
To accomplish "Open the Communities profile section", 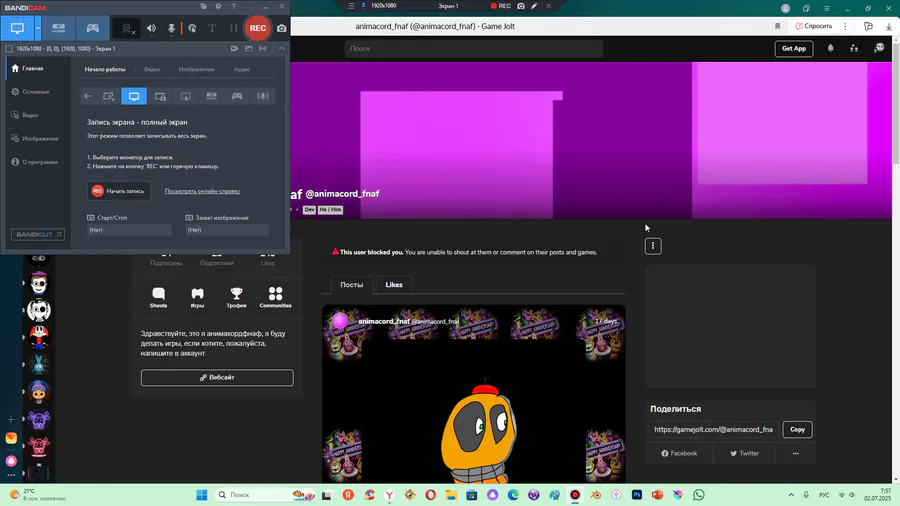I will 276,298.
